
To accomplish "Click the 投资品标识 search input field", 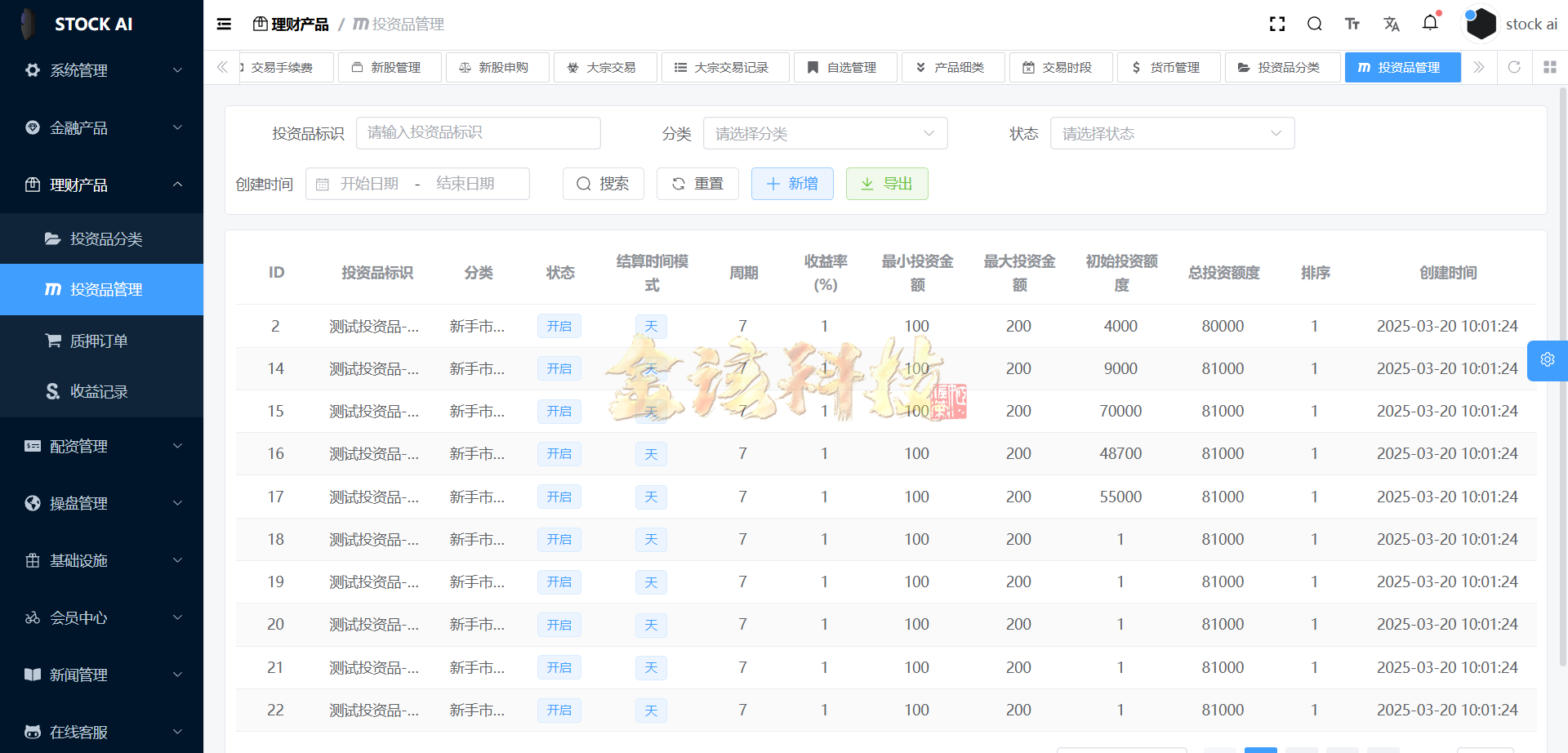I will (x=479, y=133).
